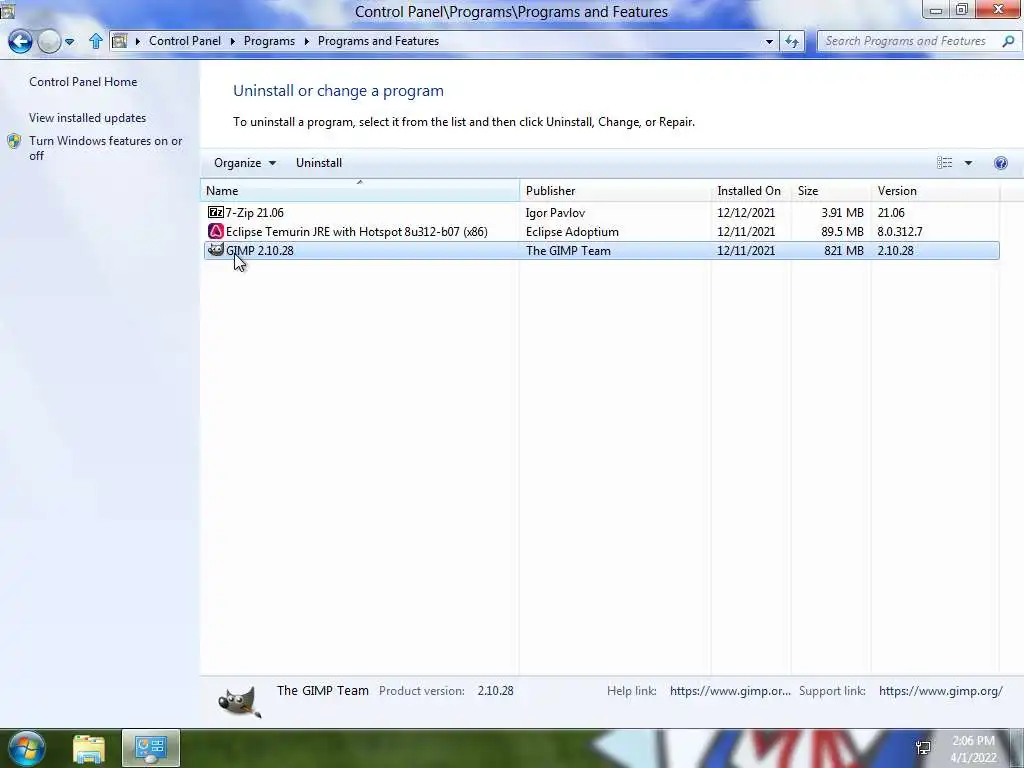
Task: Click The GIMP Team publisher cell in the list
Action: tap(568, 250)
